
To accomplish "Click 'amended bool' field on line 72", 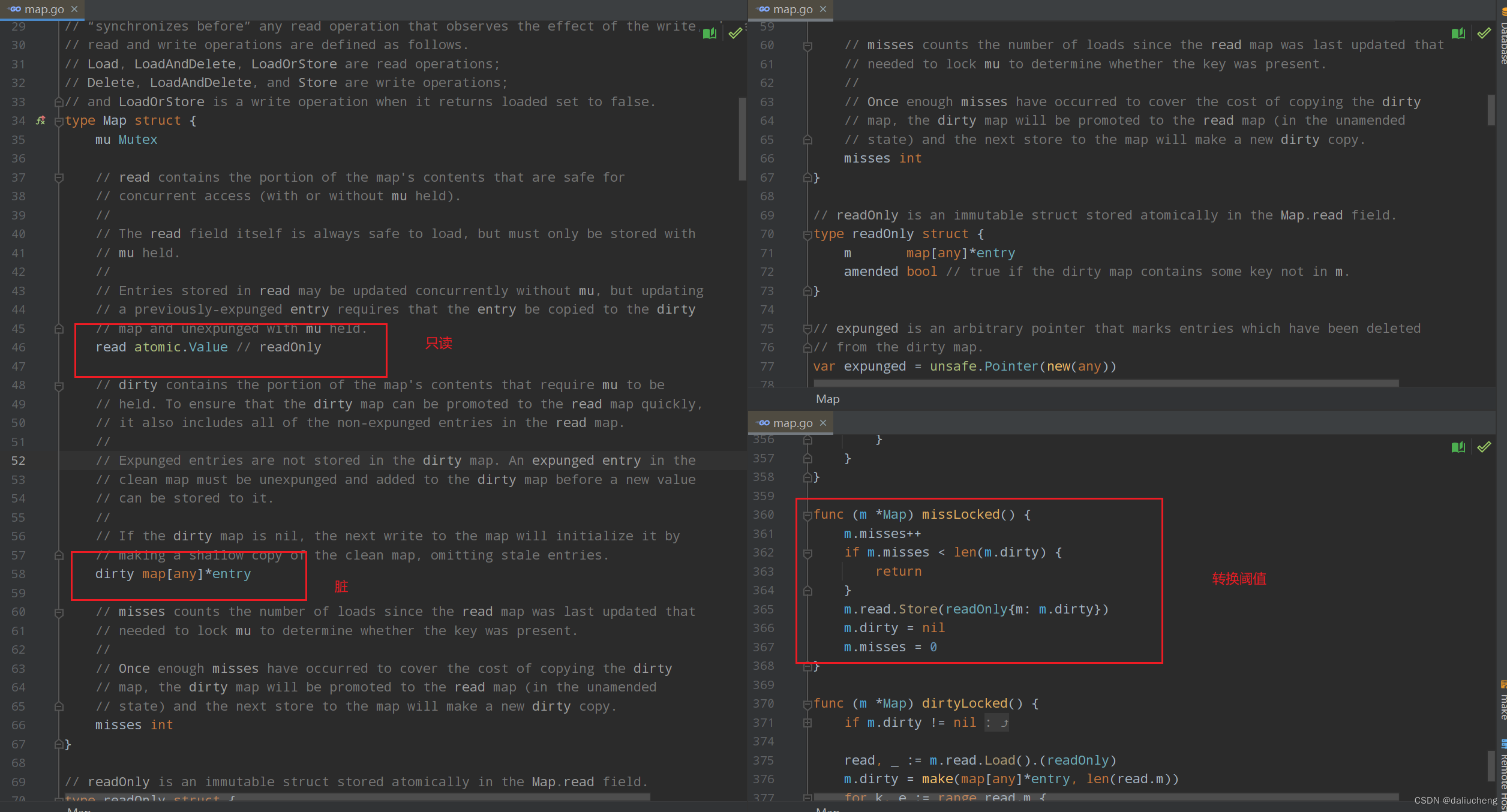I will pos(890,272).
